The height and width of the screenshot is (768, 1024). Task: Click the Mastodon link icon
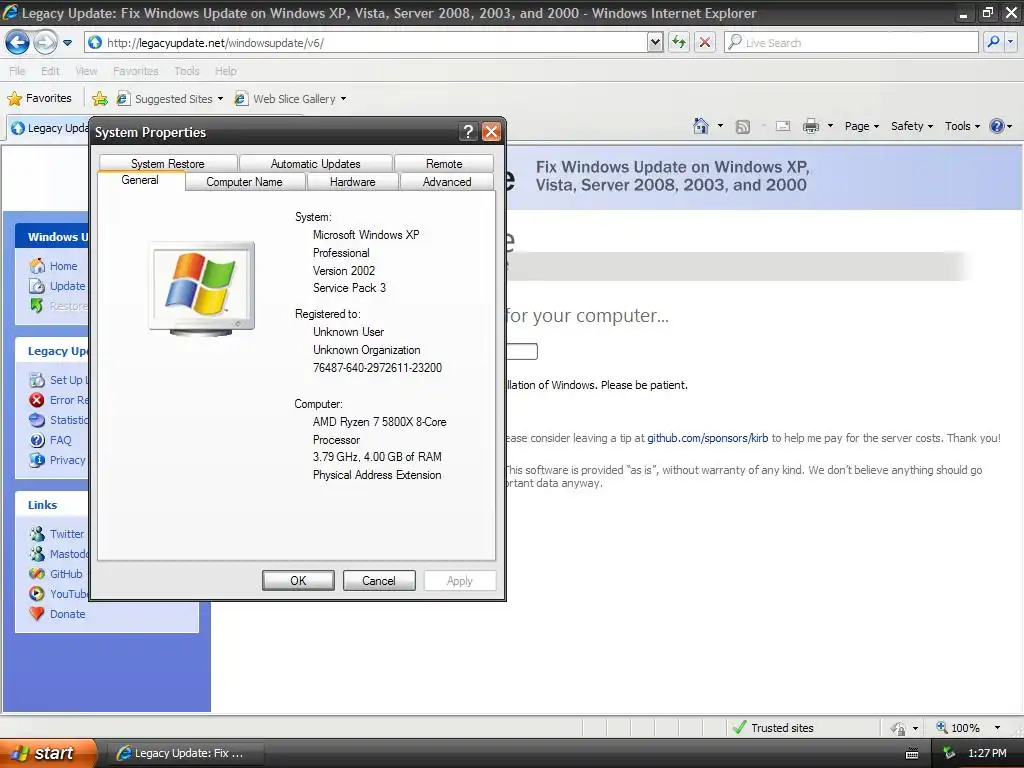tap(37, 554)
